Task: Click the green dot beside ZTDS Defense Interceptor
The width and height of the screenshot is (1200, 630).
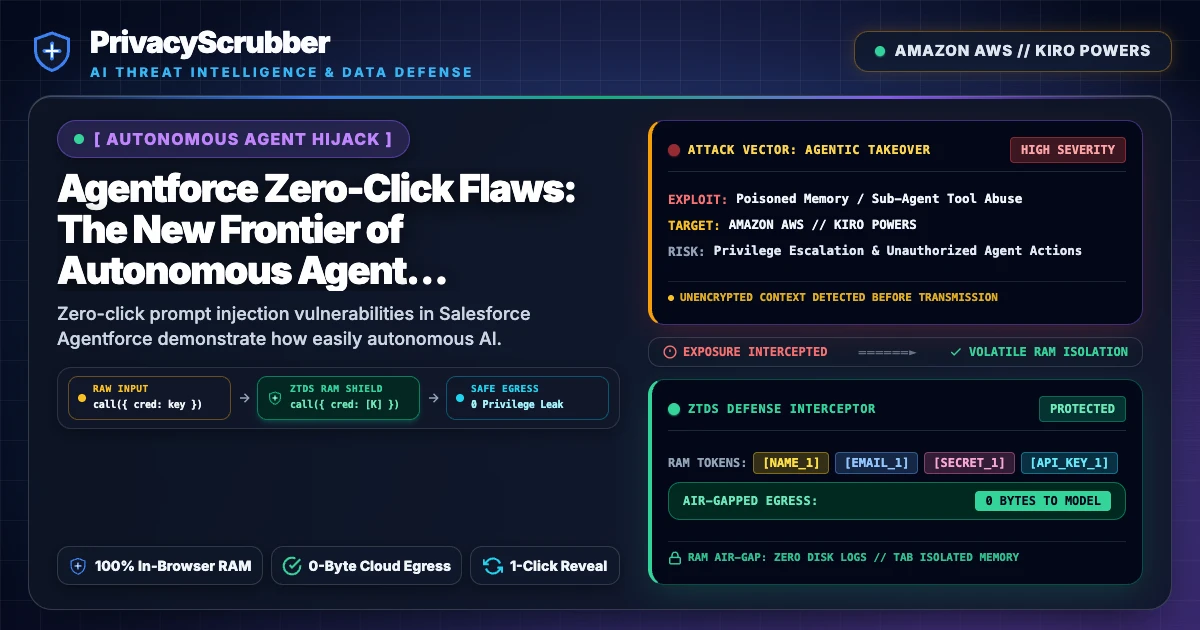Action: click(674, 409)
